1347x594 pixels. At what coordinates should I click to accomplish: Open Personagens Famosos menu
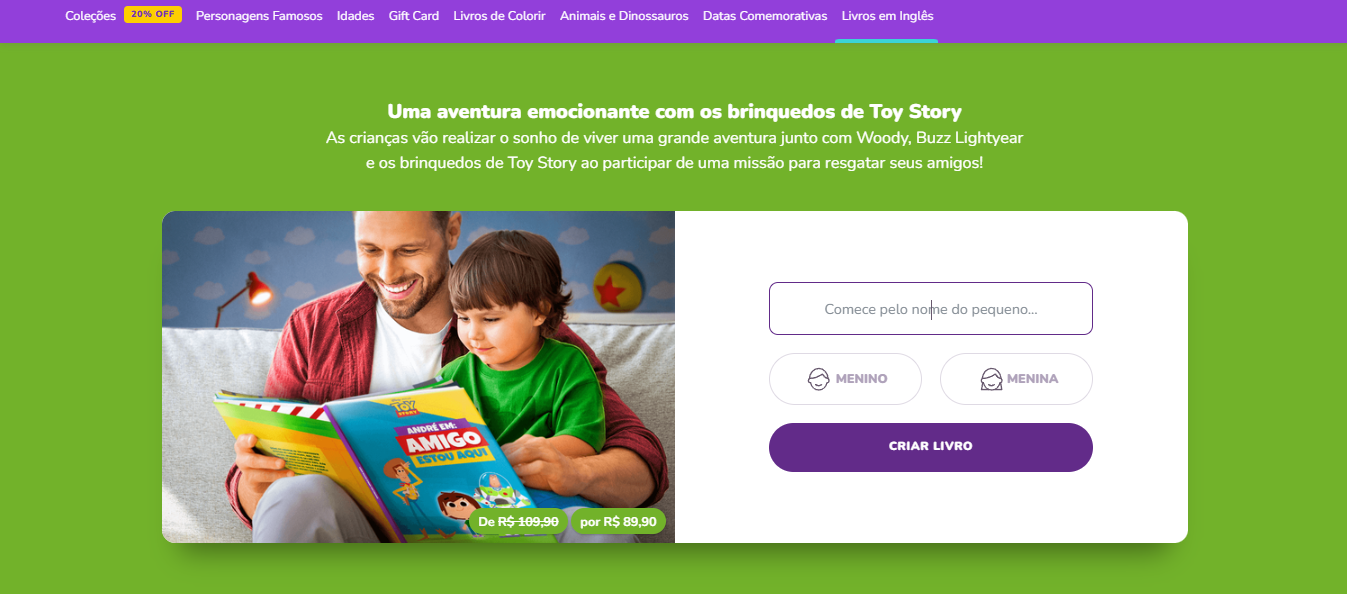coord(259,16)
